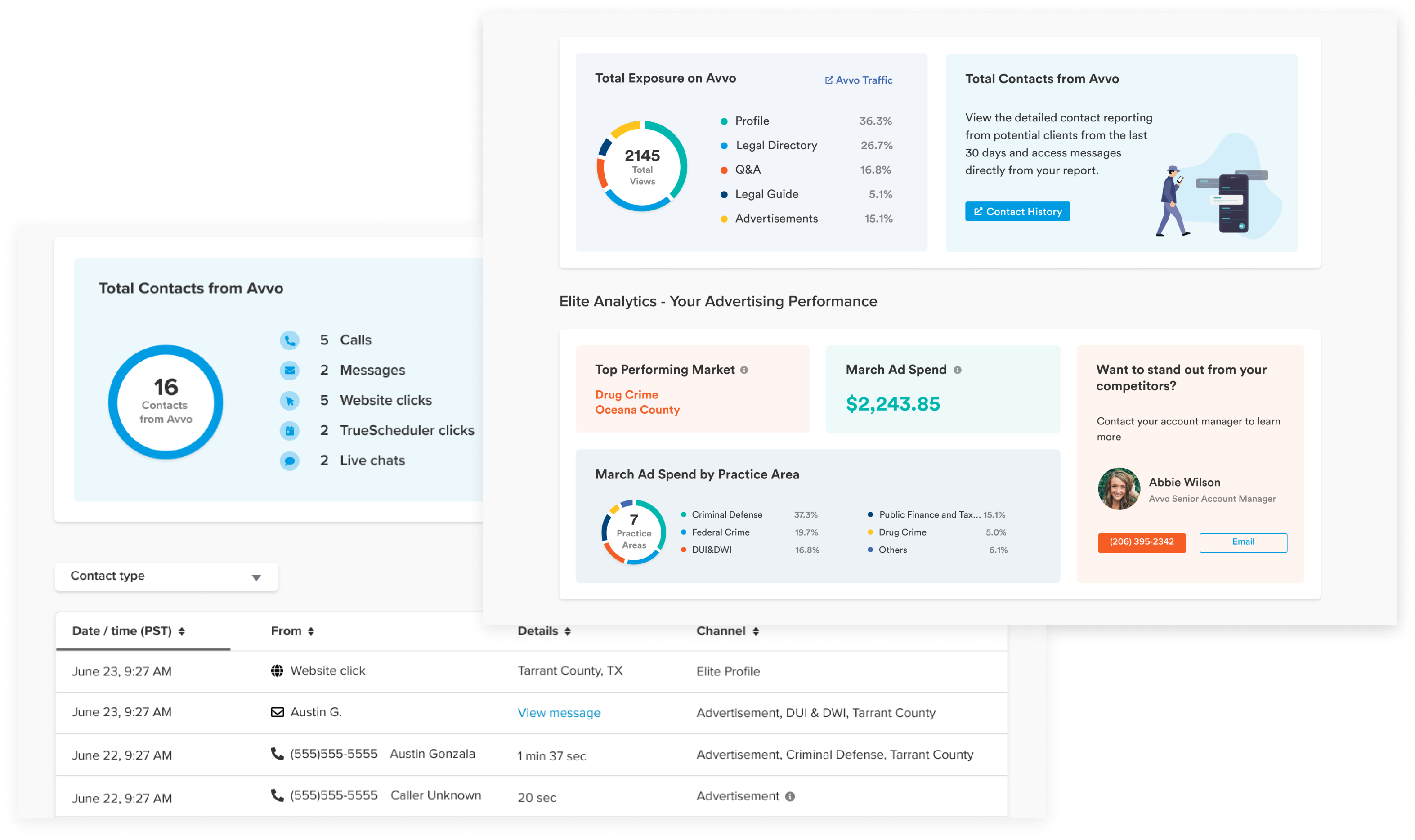Click phone icon beside Austin Gonzala
The image size is (1415, 840).
277,753
